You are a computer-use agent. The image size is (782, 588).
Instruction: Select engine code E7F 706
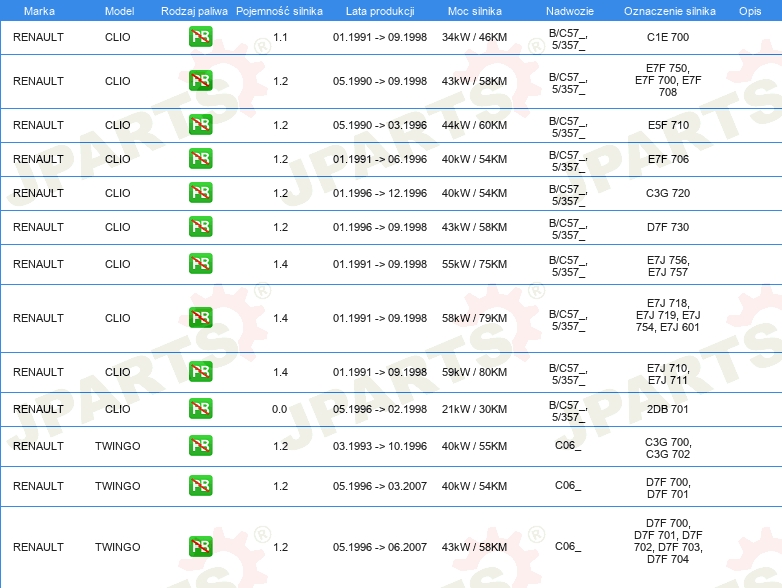pos(668,159)
